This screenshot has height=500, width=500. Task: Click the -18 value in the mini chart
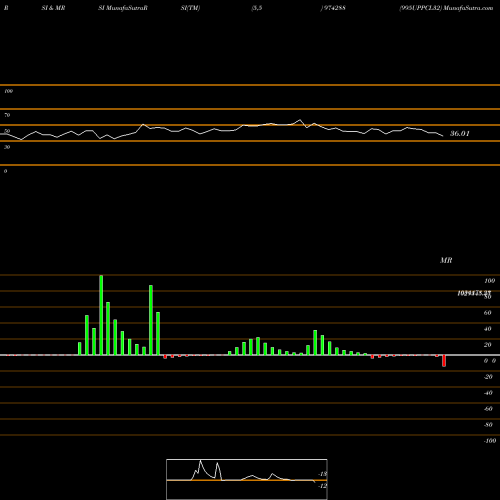pos(322,474)
